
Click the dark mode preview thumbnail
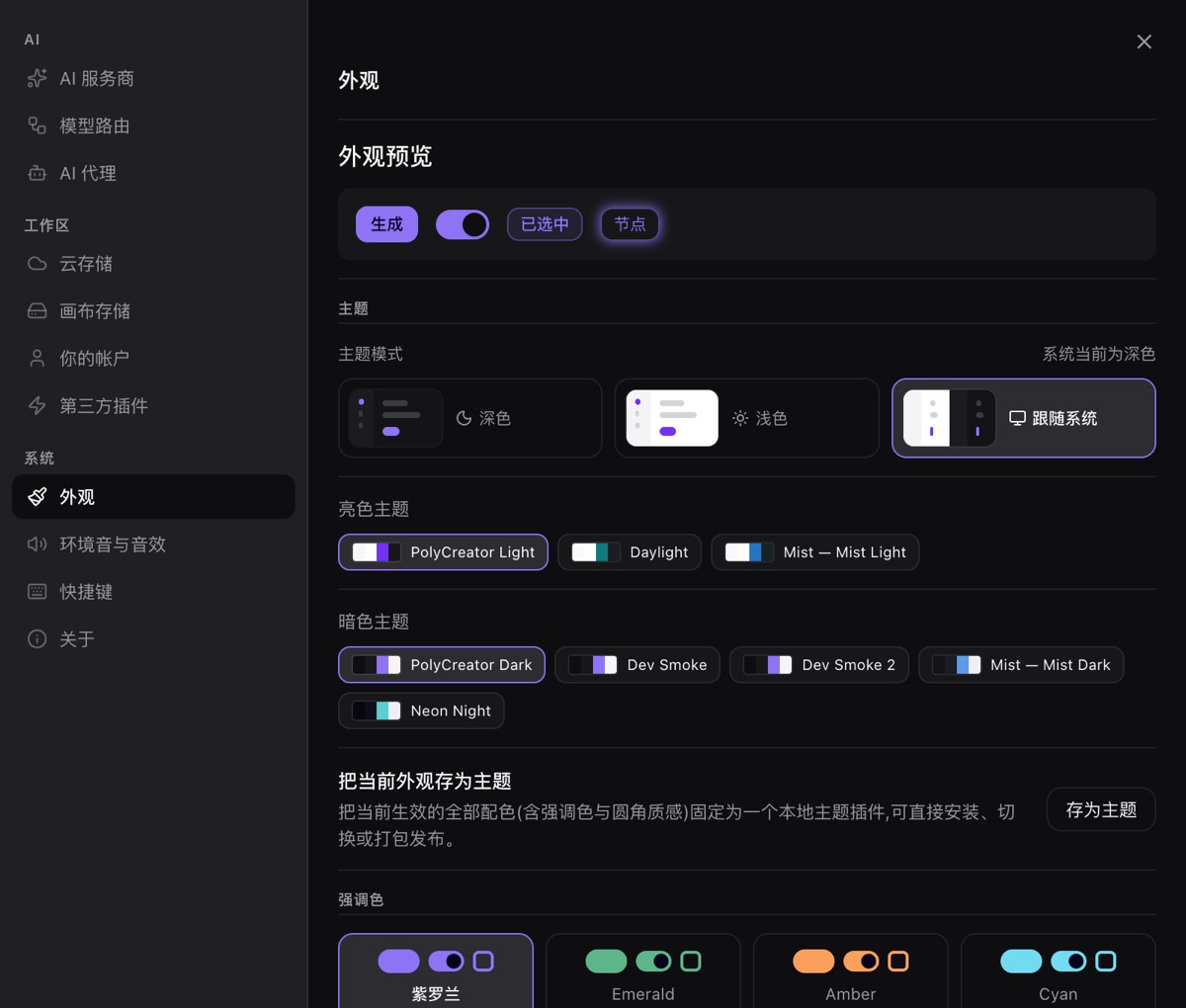tap(395, 418)
